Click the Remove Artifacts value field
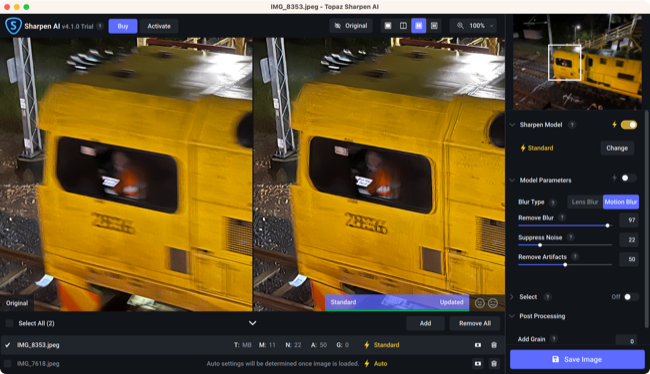 tap(629, 259)
